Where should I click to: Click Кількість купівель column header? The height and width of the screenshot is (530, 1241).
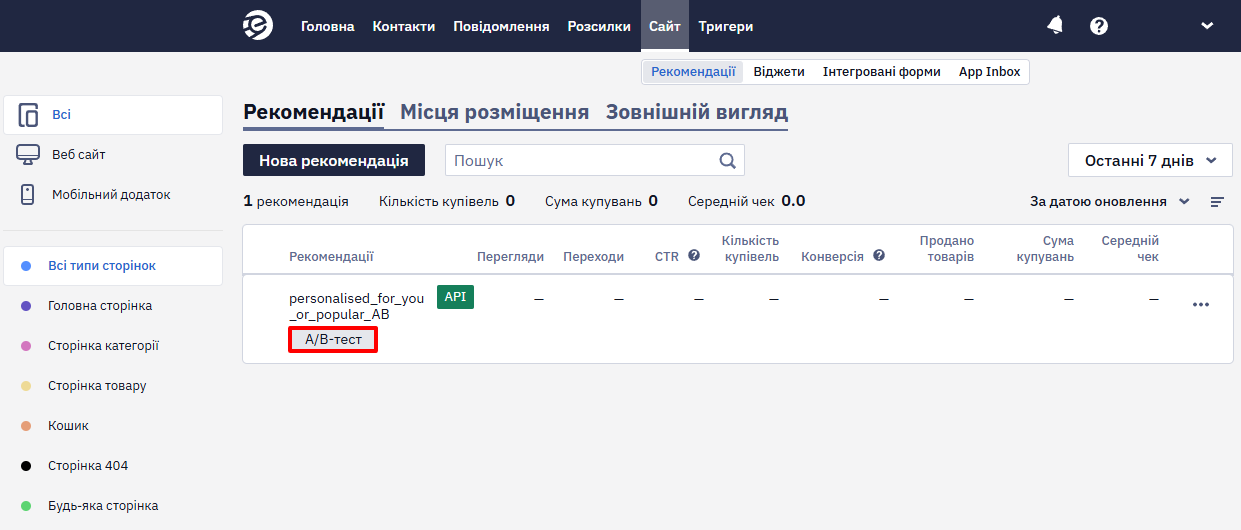point(750,249)
